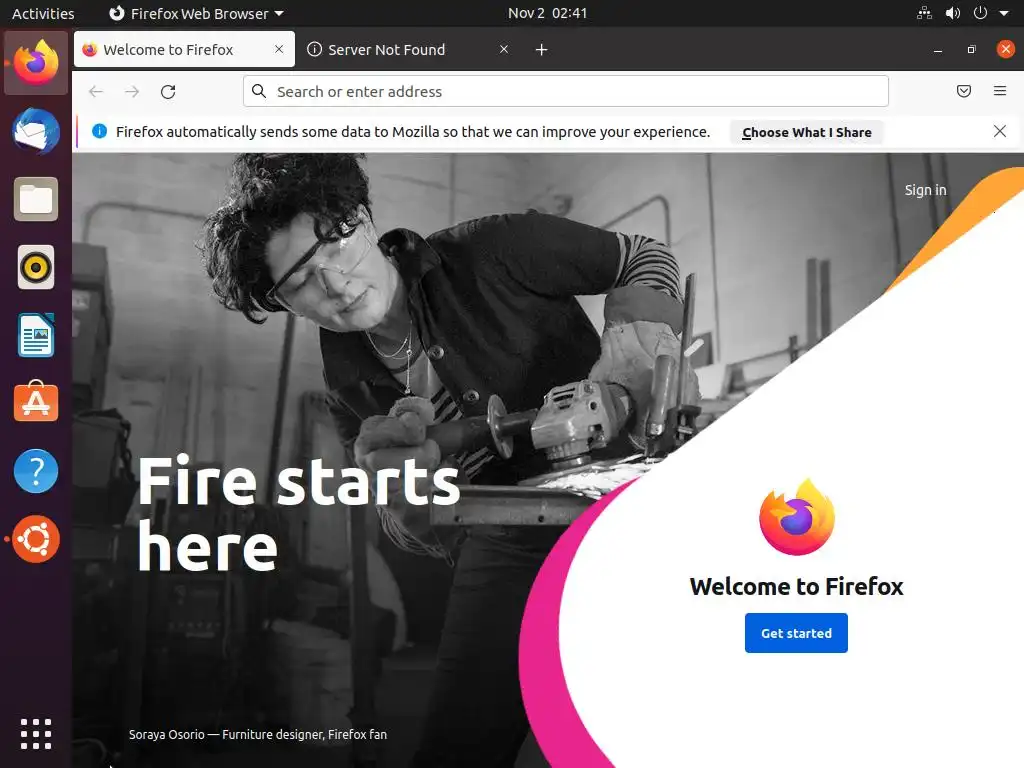Go forward with the forward arrow
The width and height of the screenshot is (1024, 768).
click(132, 91)
